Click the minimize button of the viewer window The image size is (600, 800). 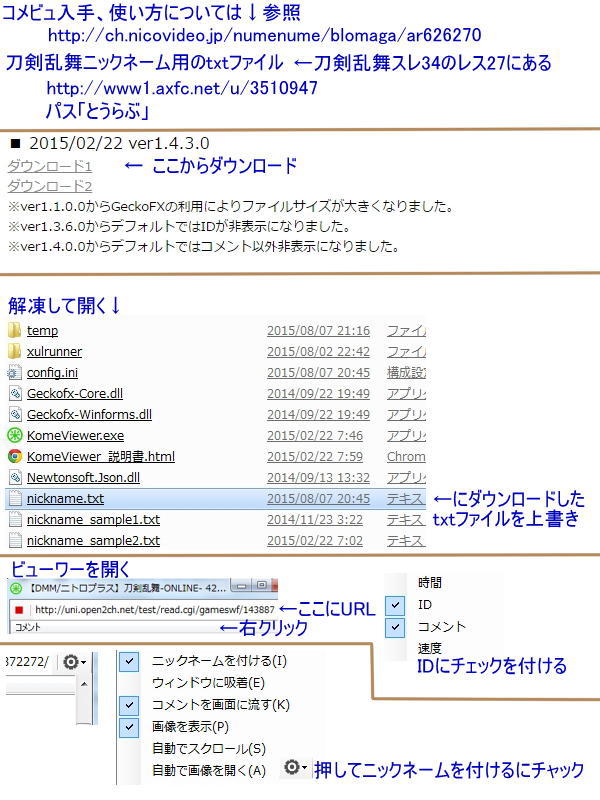tap(241, 586)
